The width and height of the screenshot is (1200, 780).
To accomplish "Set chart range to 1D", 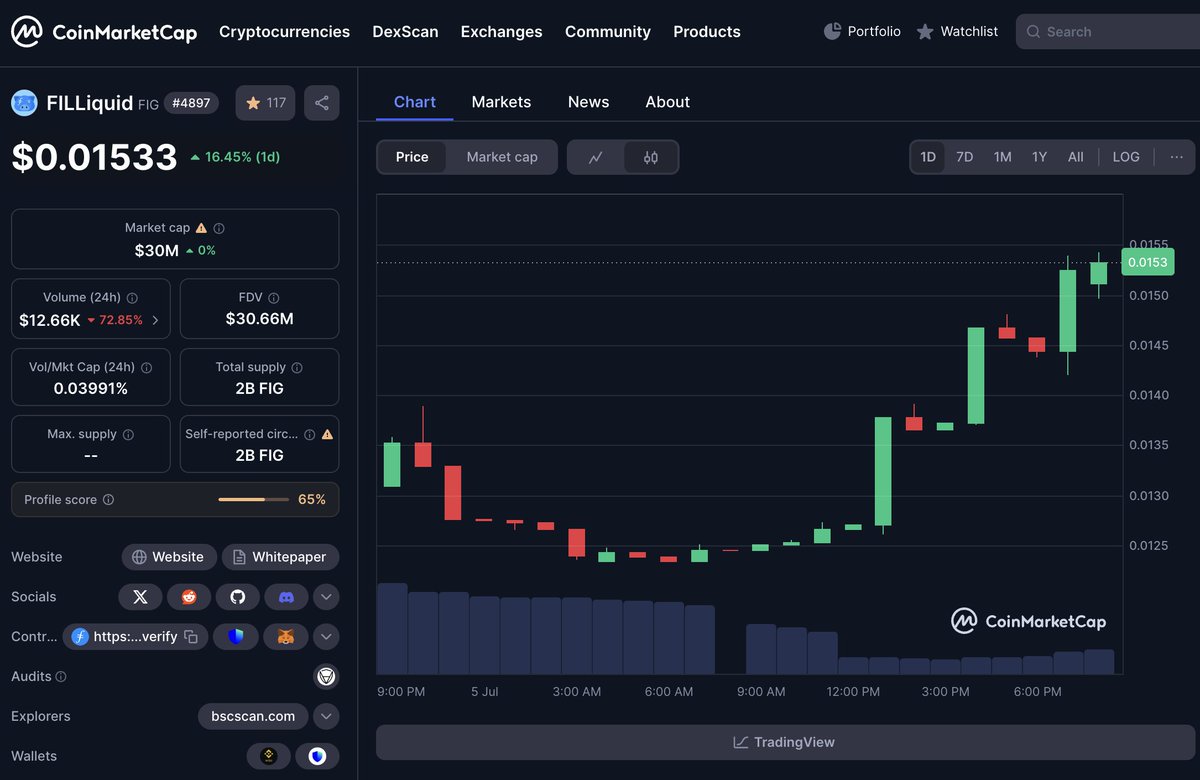I will [x=928, y=157].
